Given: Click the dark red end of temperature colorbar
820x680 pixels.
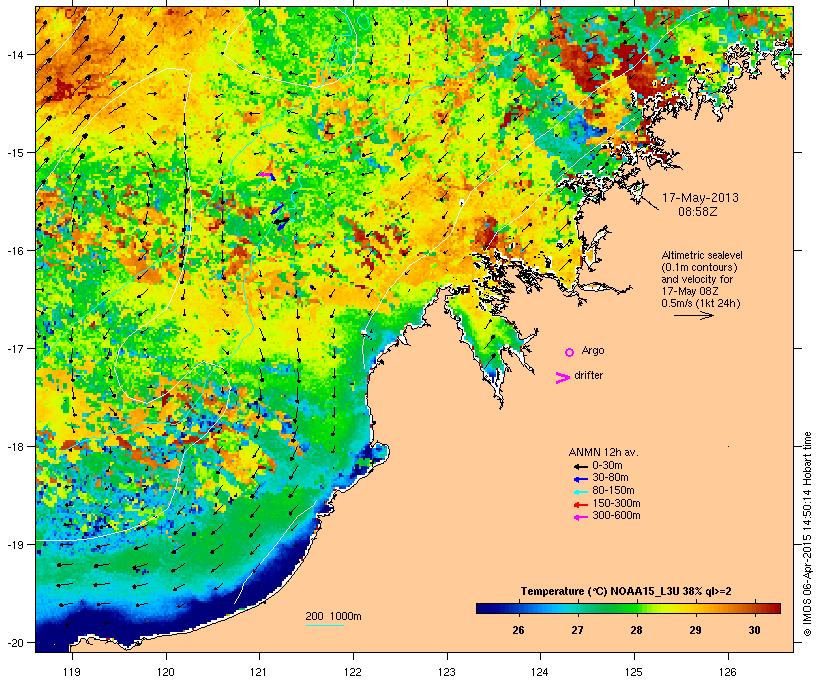Looking at the screenshot, I should [x=773, y=608].
